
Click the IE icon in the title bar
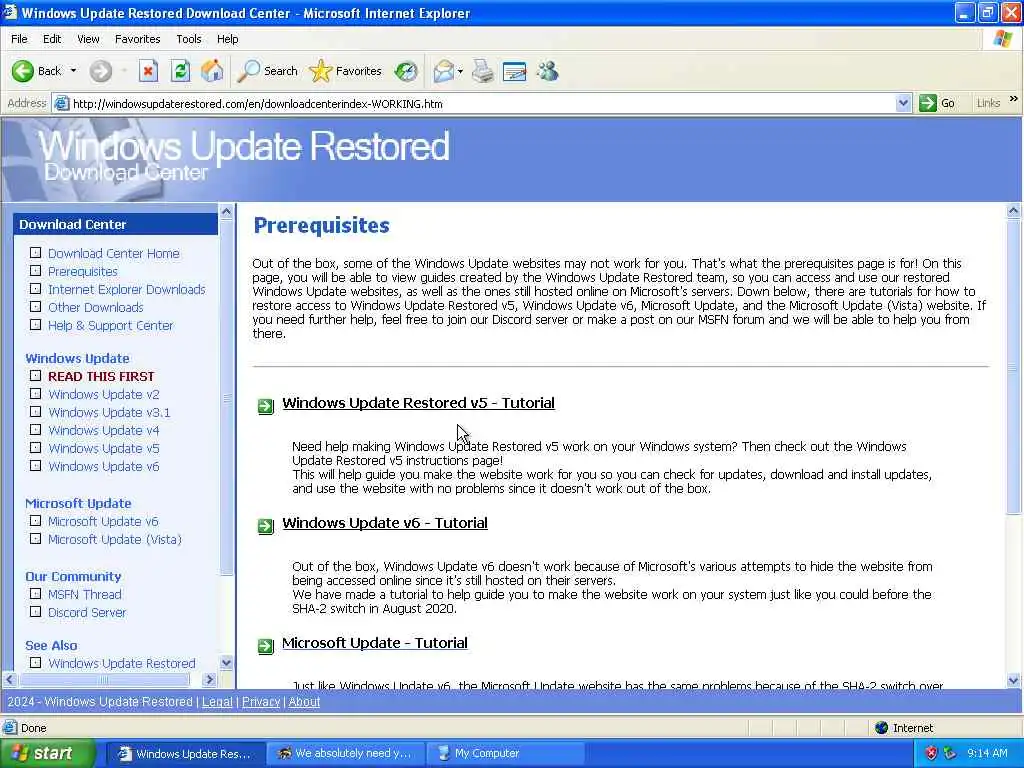click(x=10, y=12)
